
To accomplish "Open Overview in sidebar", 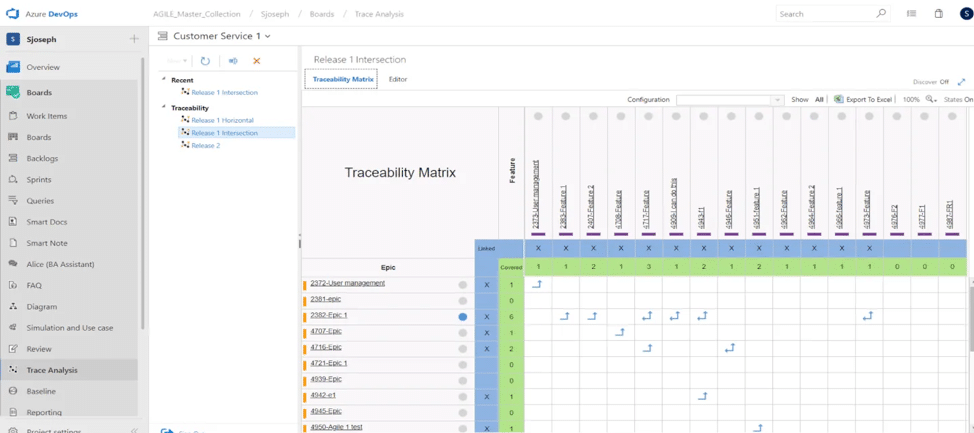I will coord(43,67).
